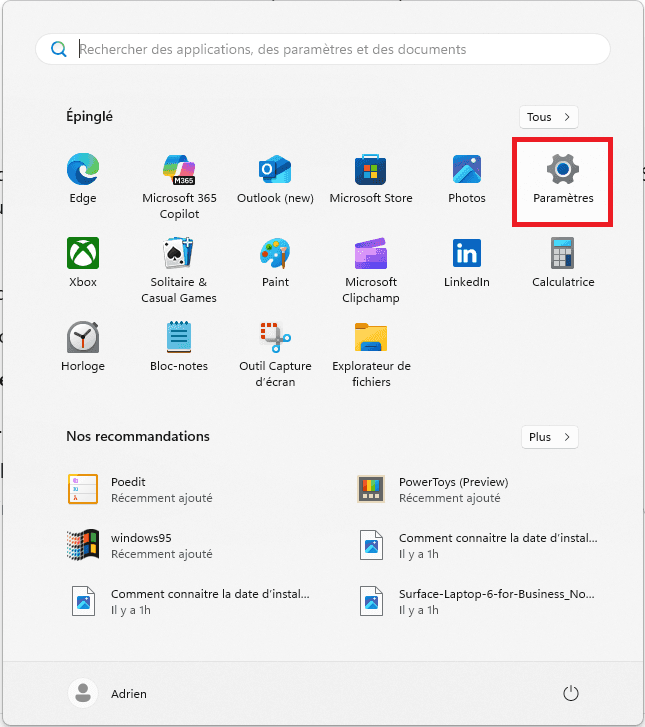Launch Bloc-notes notepad

179,337
